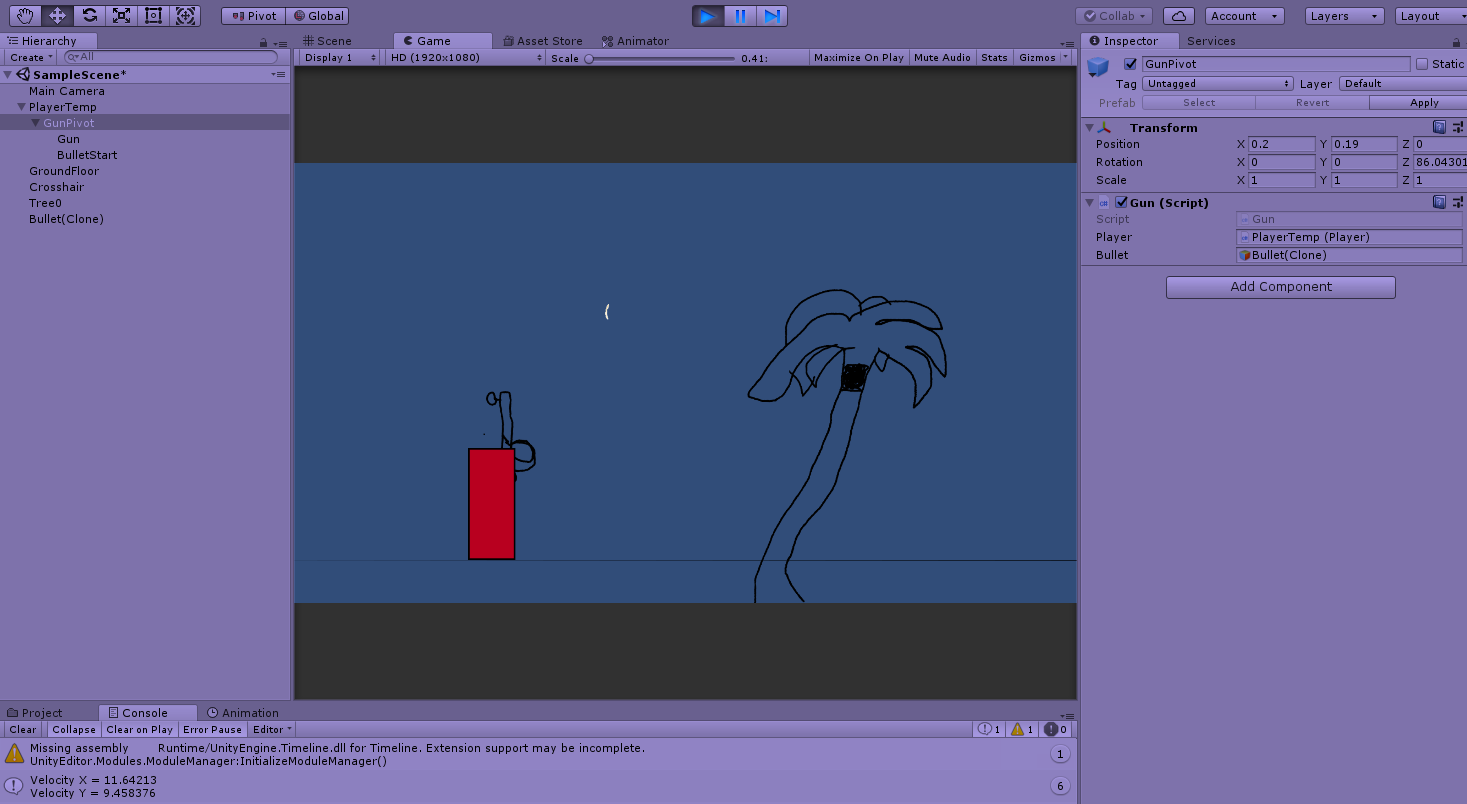Toggle console Collapse
This screenshot has height=804, width=1467.
point(73,730)
